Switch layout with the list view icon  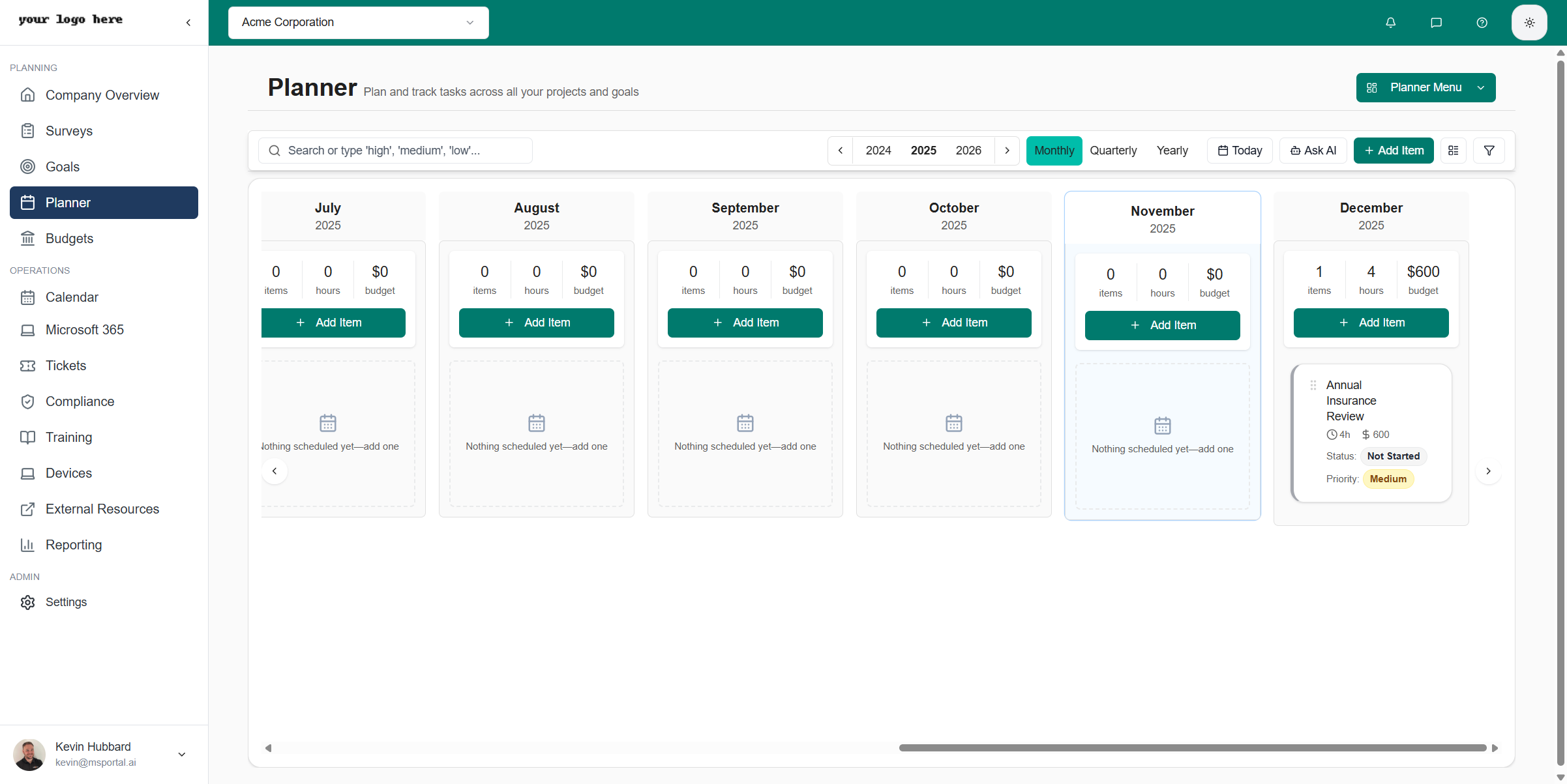(x=1454, y=151)
